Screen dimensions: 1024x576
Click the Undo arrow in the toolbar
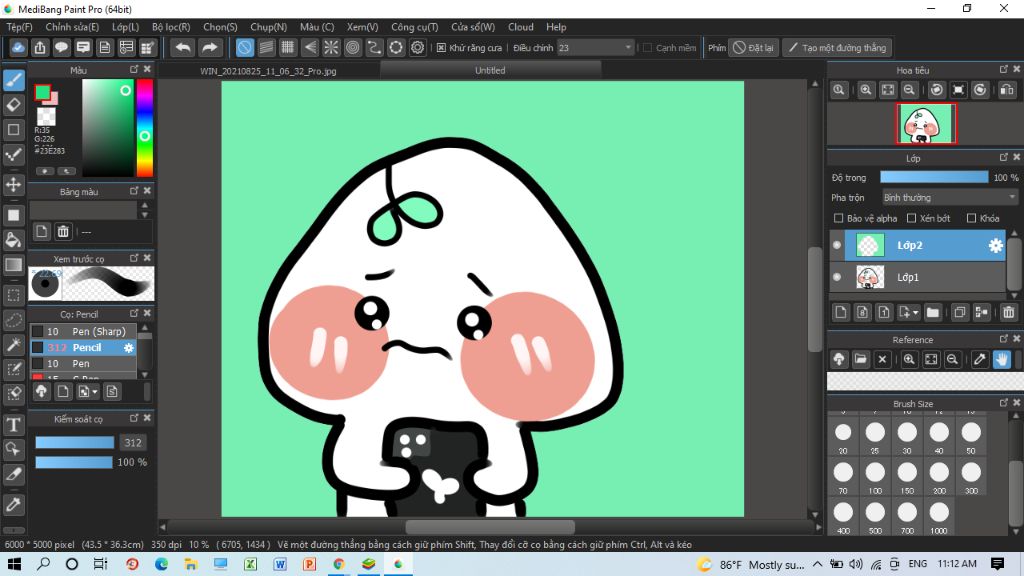184,48
